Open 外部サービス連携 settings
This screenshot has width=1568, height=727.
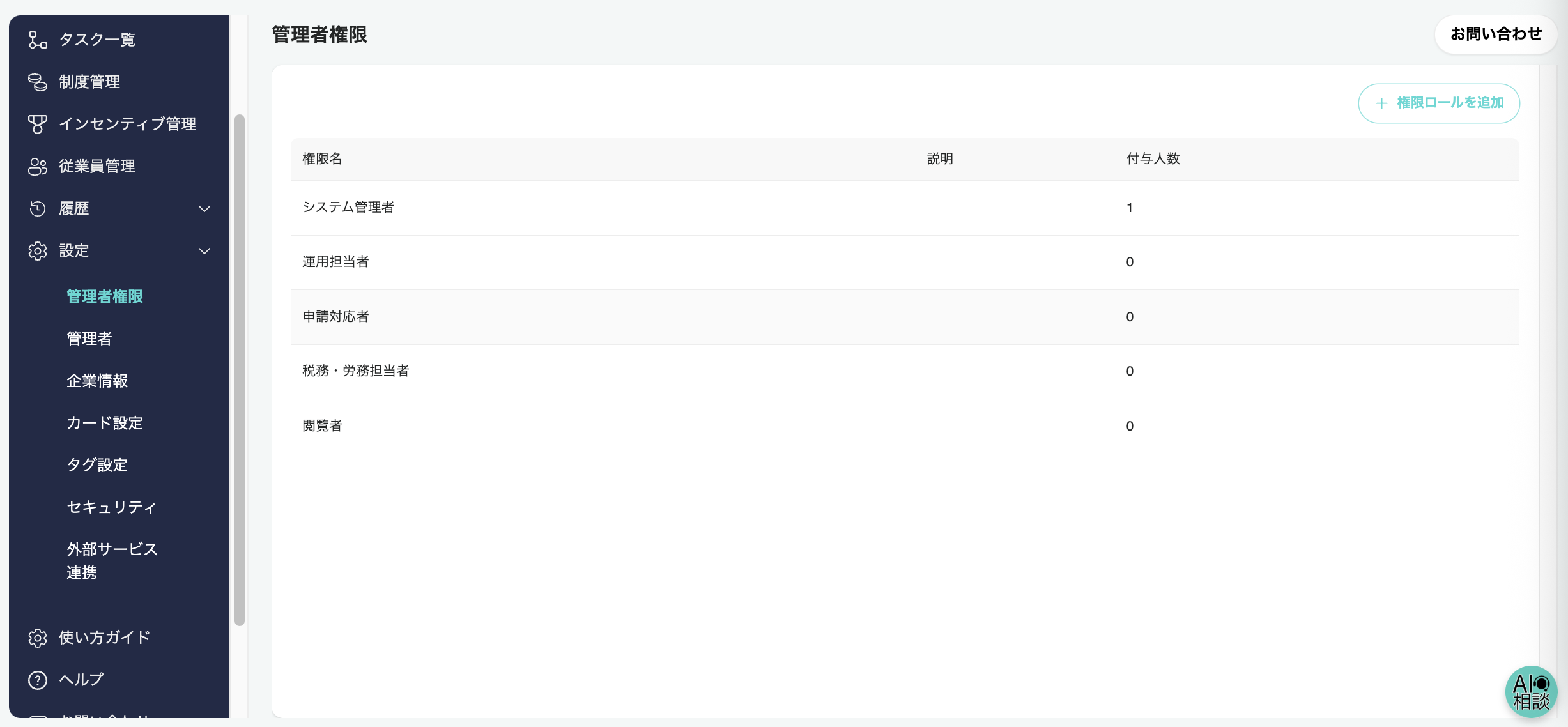[x=112, y=560]
